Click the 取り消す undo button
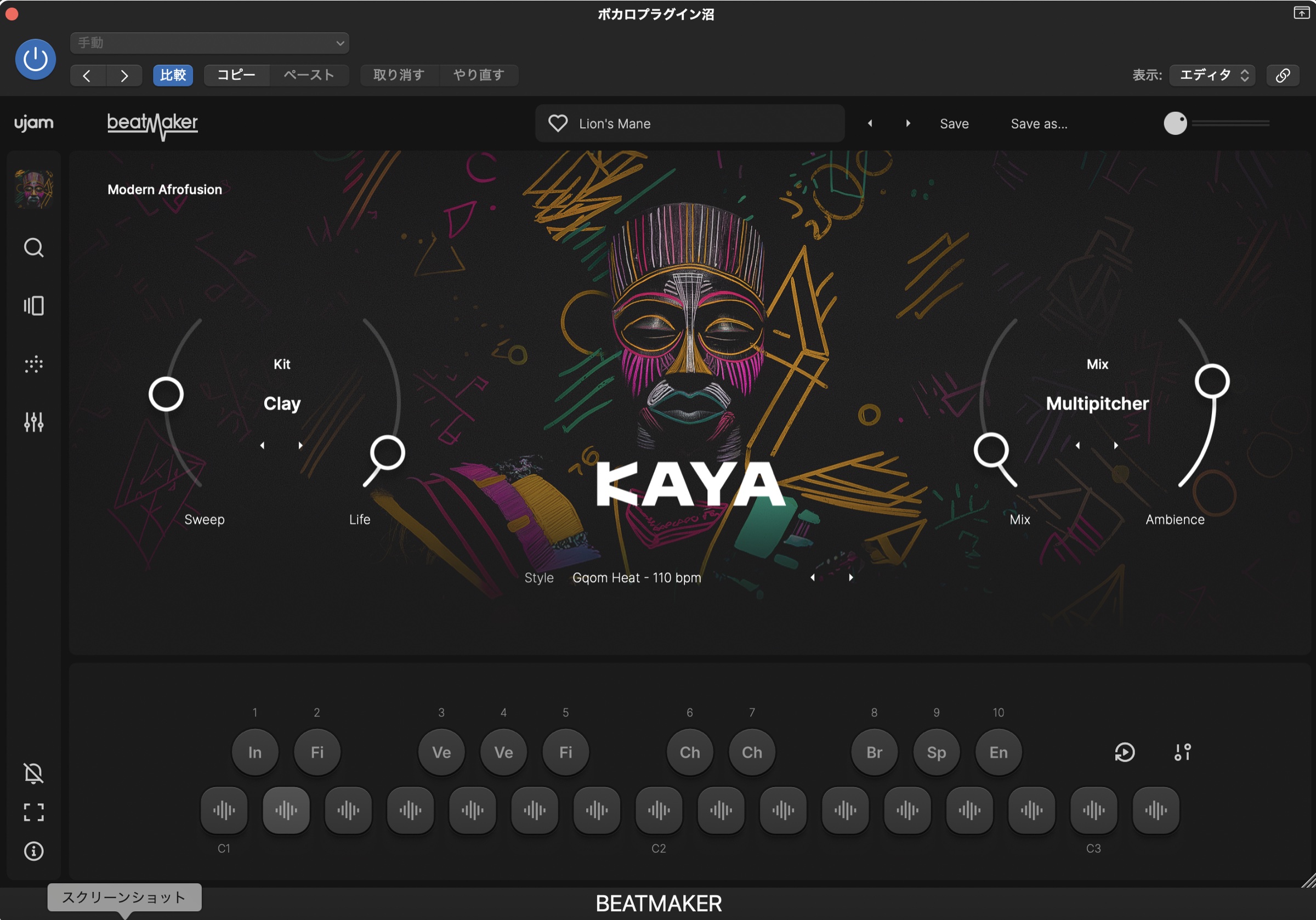Viewport: 1316px width, 920px height. (x=399, y=75)
